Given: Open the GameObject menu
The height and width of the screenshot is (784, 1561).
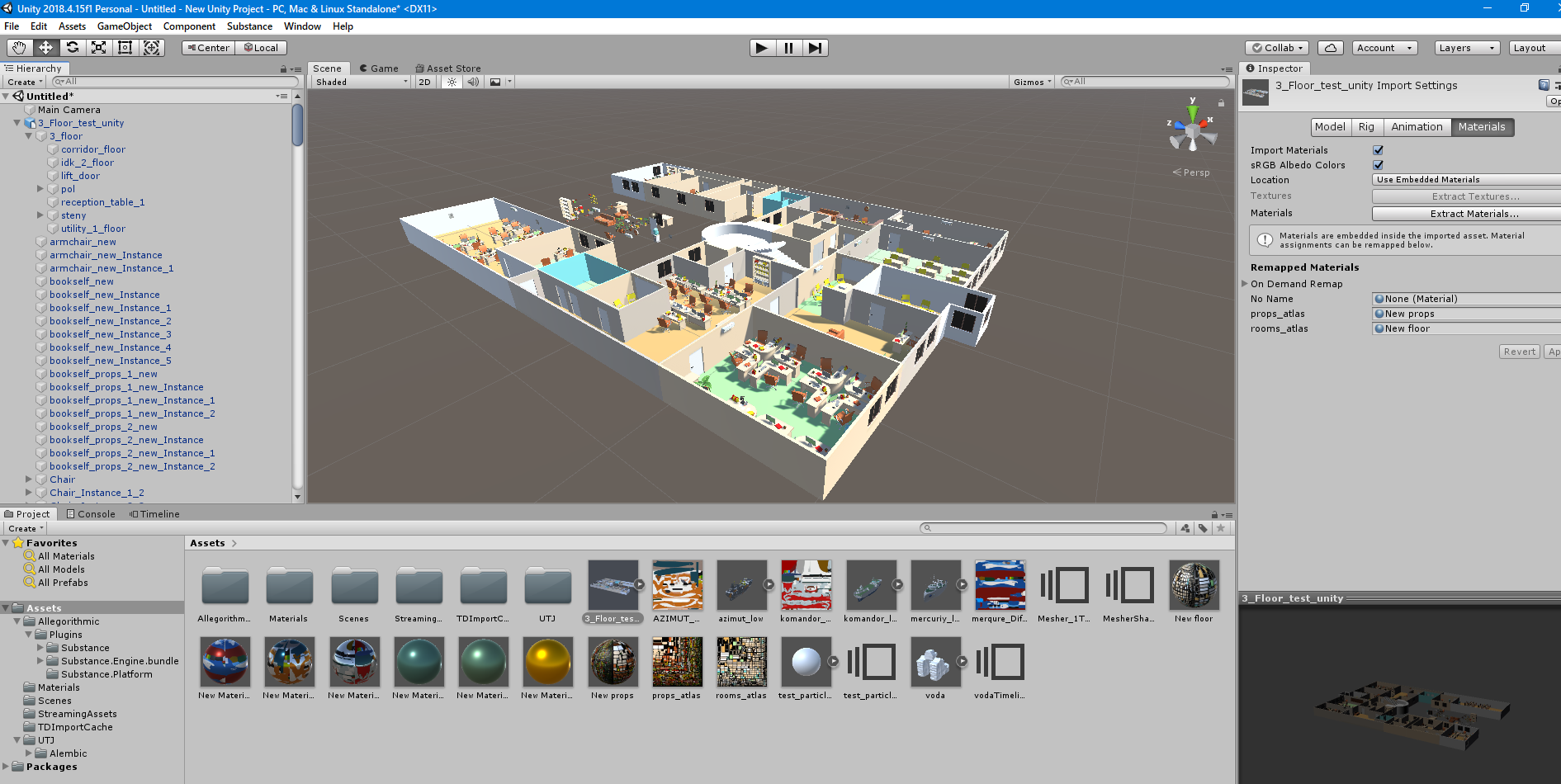Looking at the screenshot, I should [x=124, y=26].
